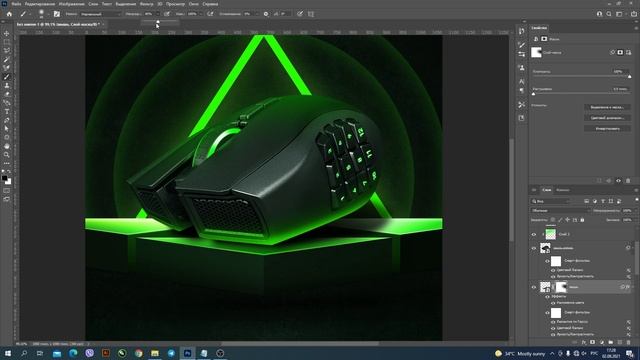Click the Цветовой диапазон button

pyautogui.click(x=607, y=118)
